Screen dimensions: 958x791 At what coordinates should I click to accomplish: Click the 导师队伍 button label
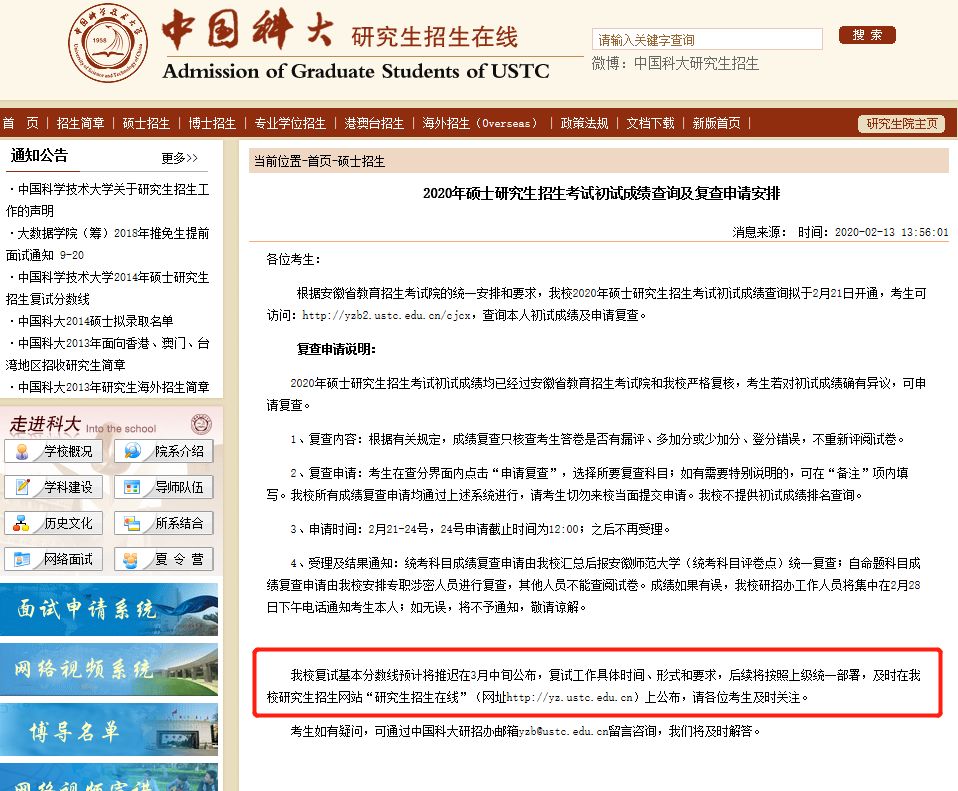[179, 487]
